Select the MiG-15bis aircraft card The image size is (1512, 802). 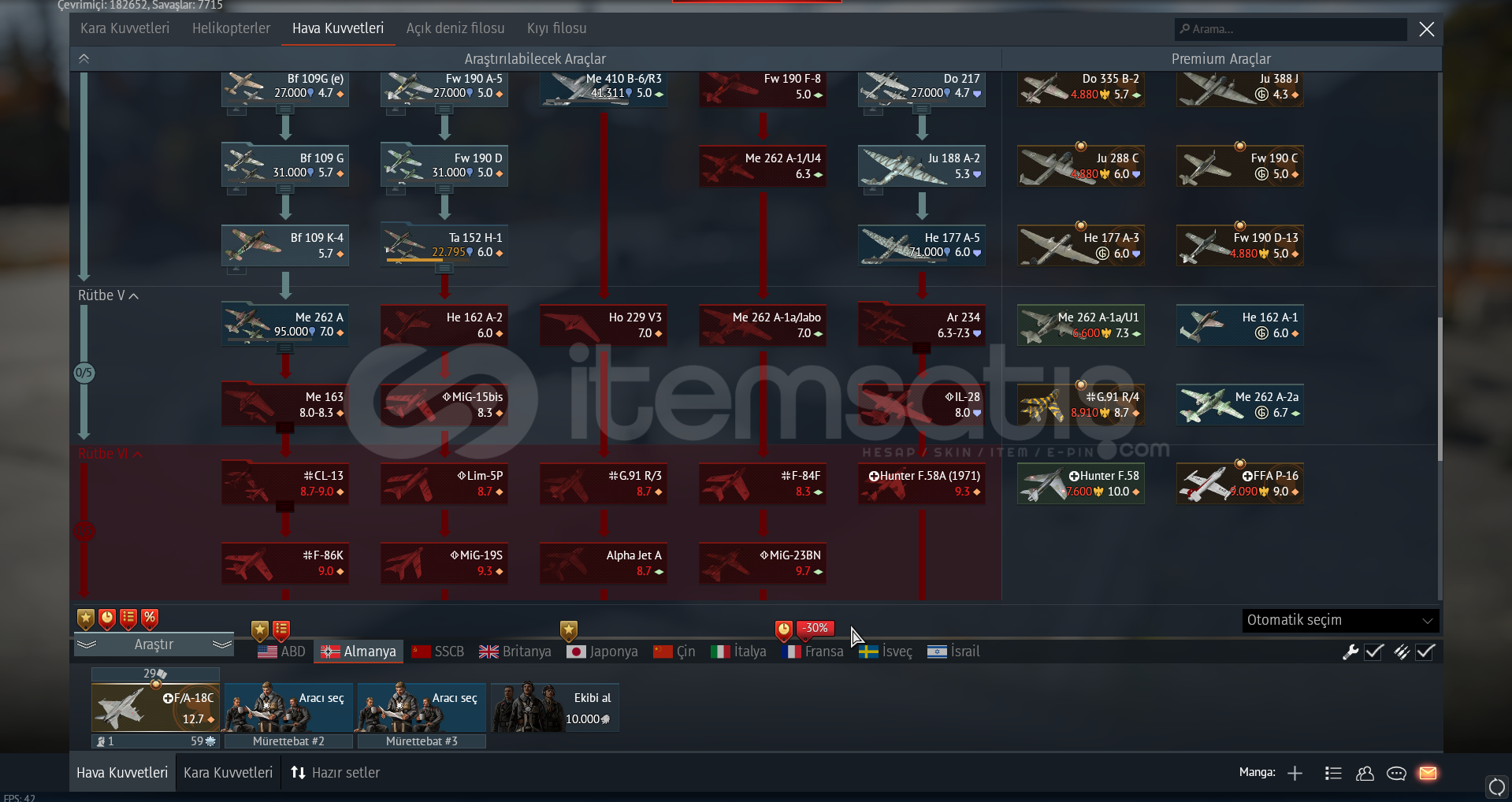(x=444, y=403)
